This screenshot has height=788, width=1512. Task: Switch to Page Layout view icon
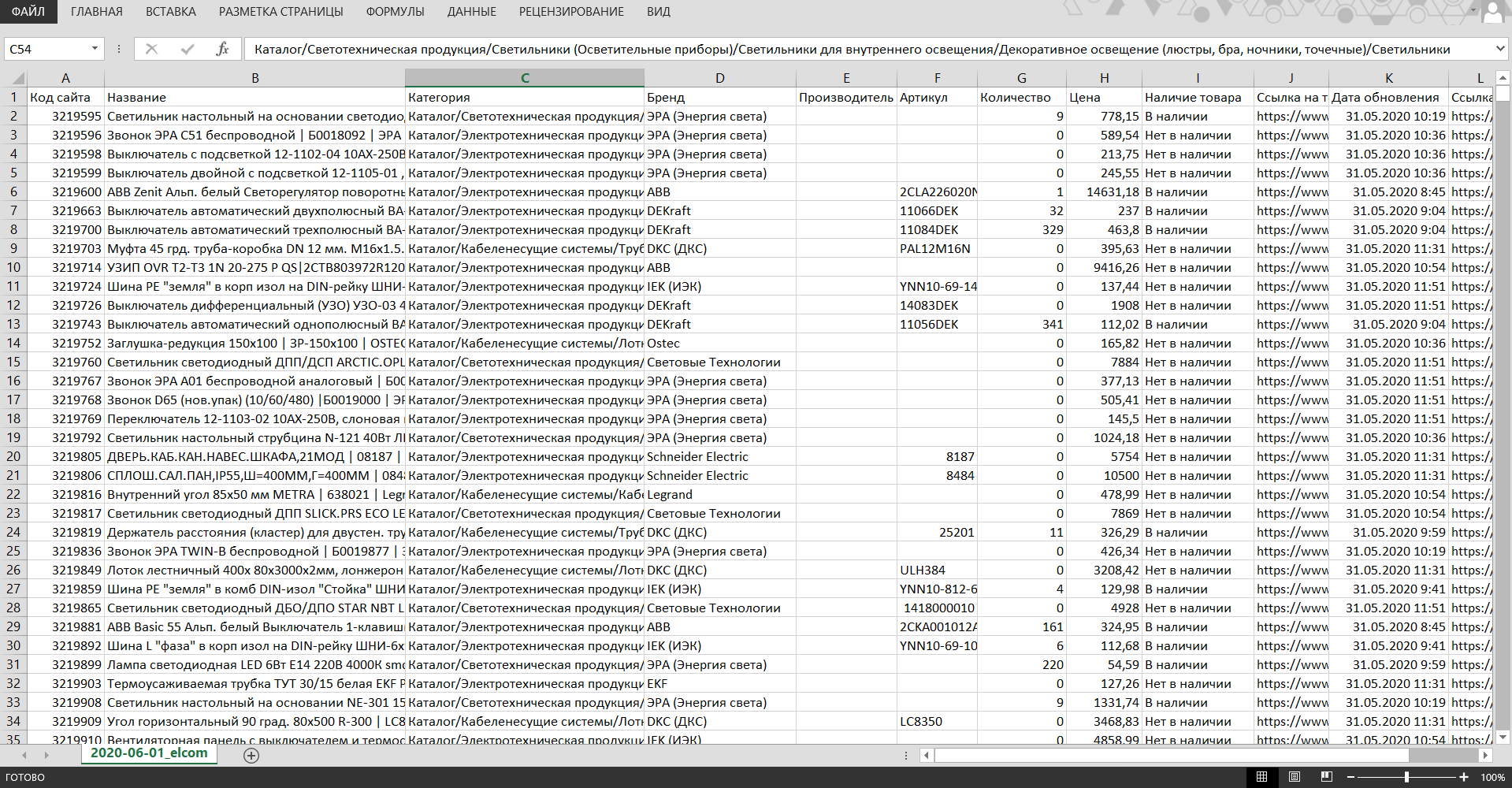[1294, 777]
